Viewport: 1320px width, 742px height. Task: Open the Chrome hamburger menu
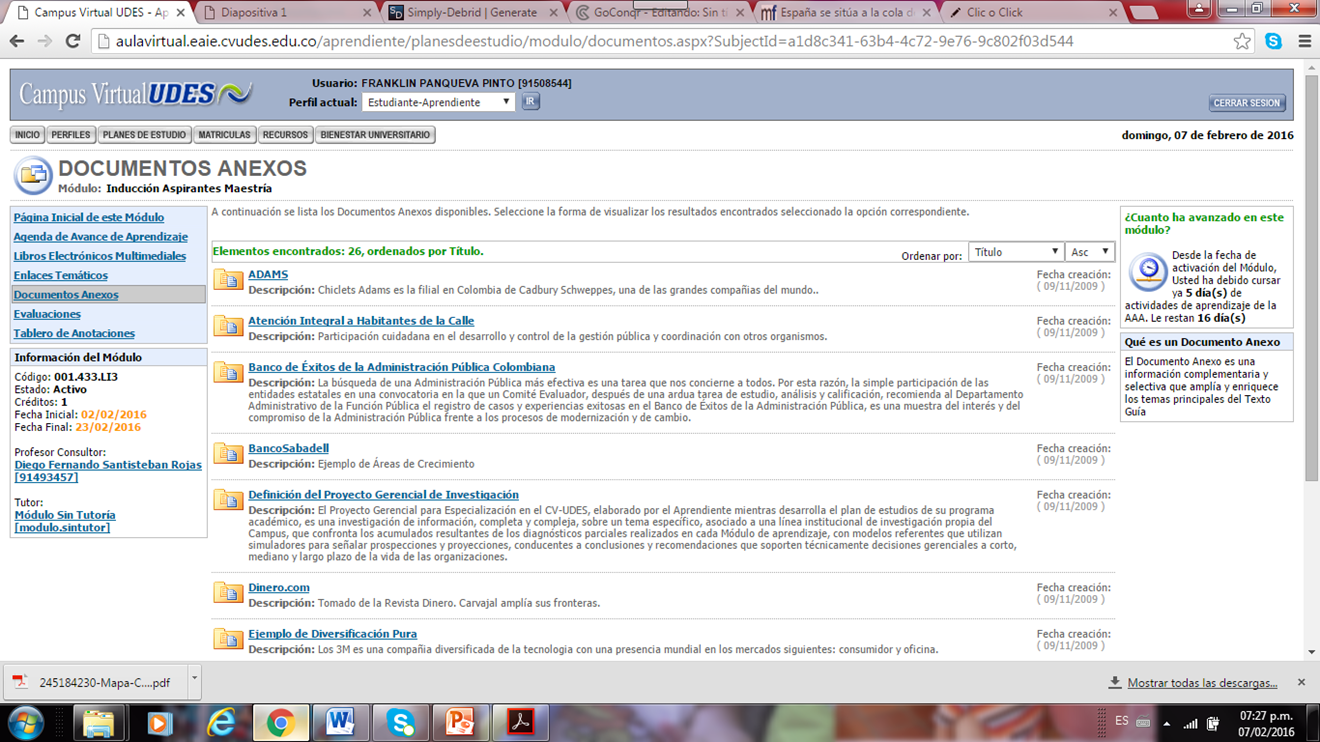tap(1304, 41)
